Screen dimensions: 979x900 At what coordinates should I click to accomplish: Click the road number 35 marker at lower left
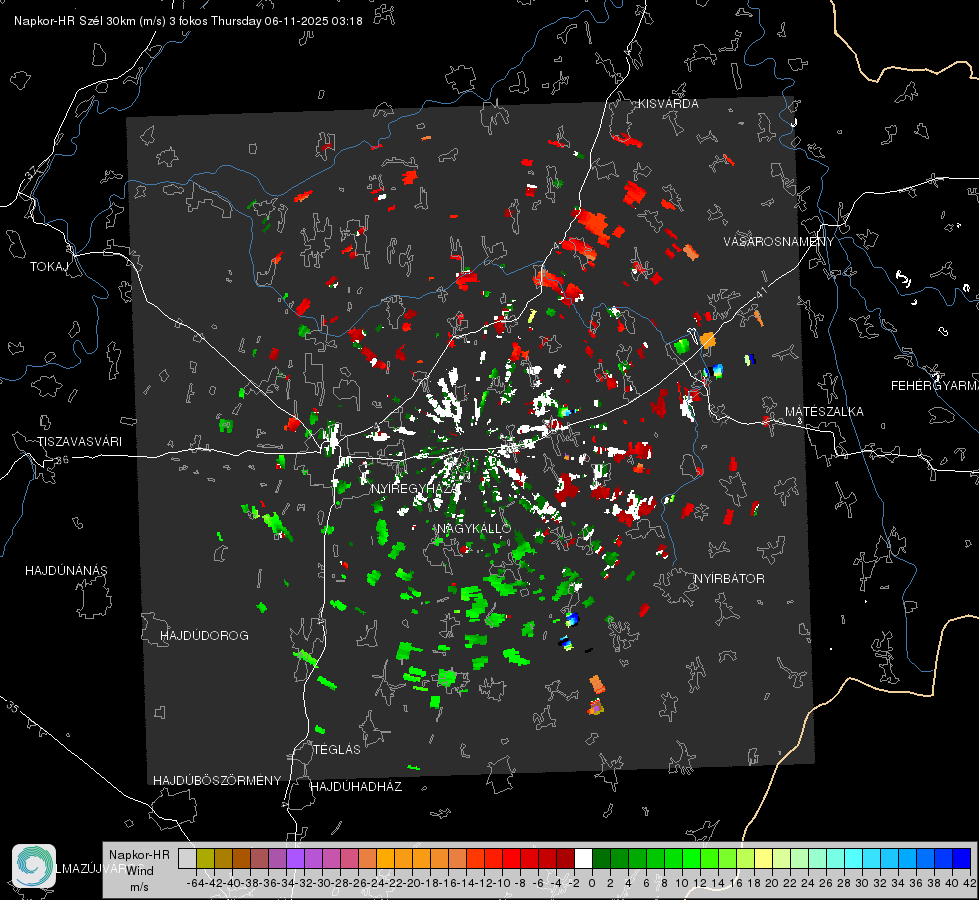(x=13, y=706)
